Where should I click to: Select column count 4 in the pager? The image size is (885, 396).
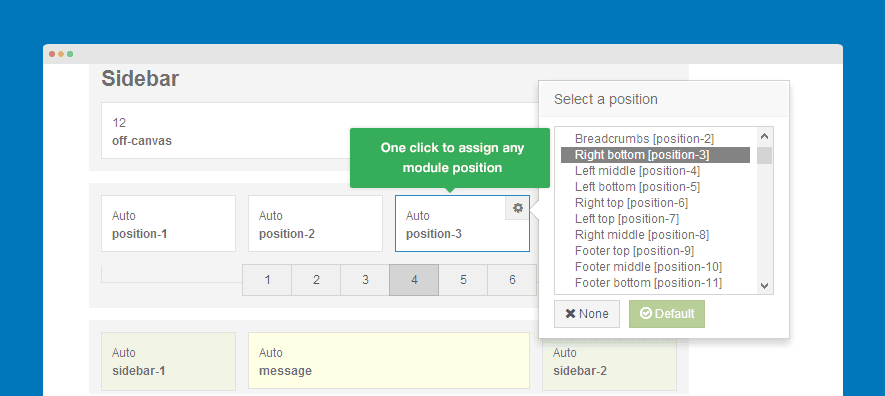(x=414, y=280)
